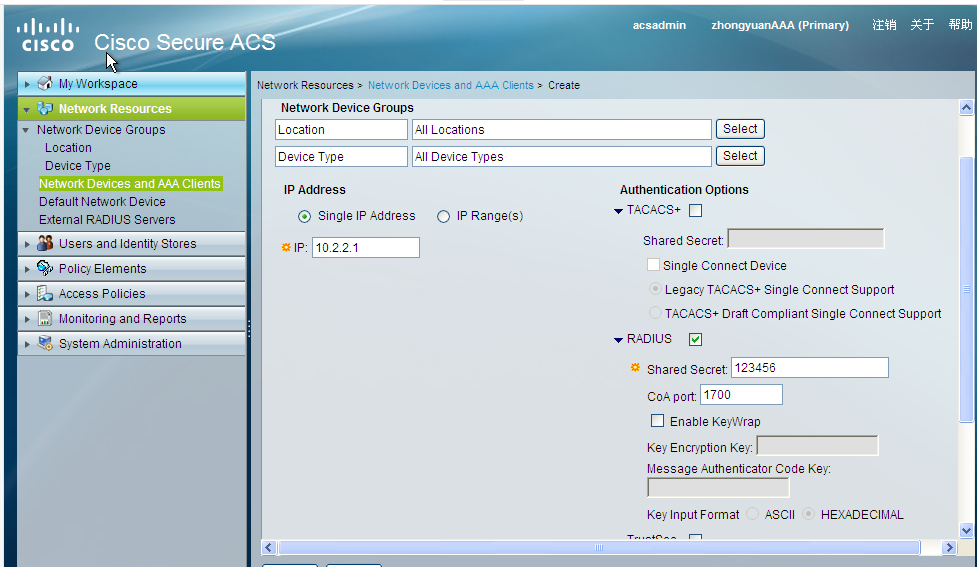977x567 pixels.
Task: Click the Message Authenticator Code Key field
Action: pos(718,487)
